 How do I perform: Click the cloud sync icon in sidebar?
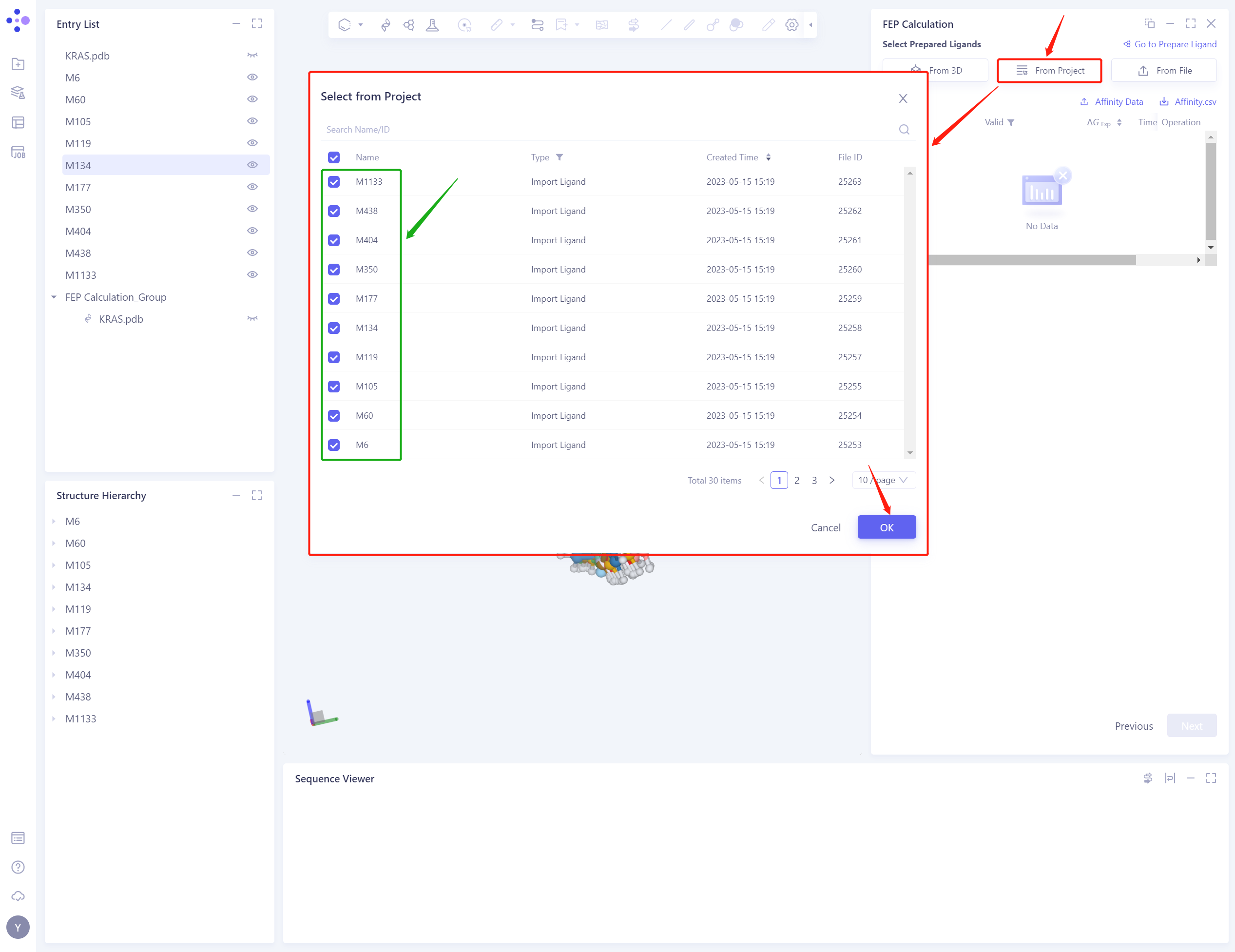click(x=18, y=896)
